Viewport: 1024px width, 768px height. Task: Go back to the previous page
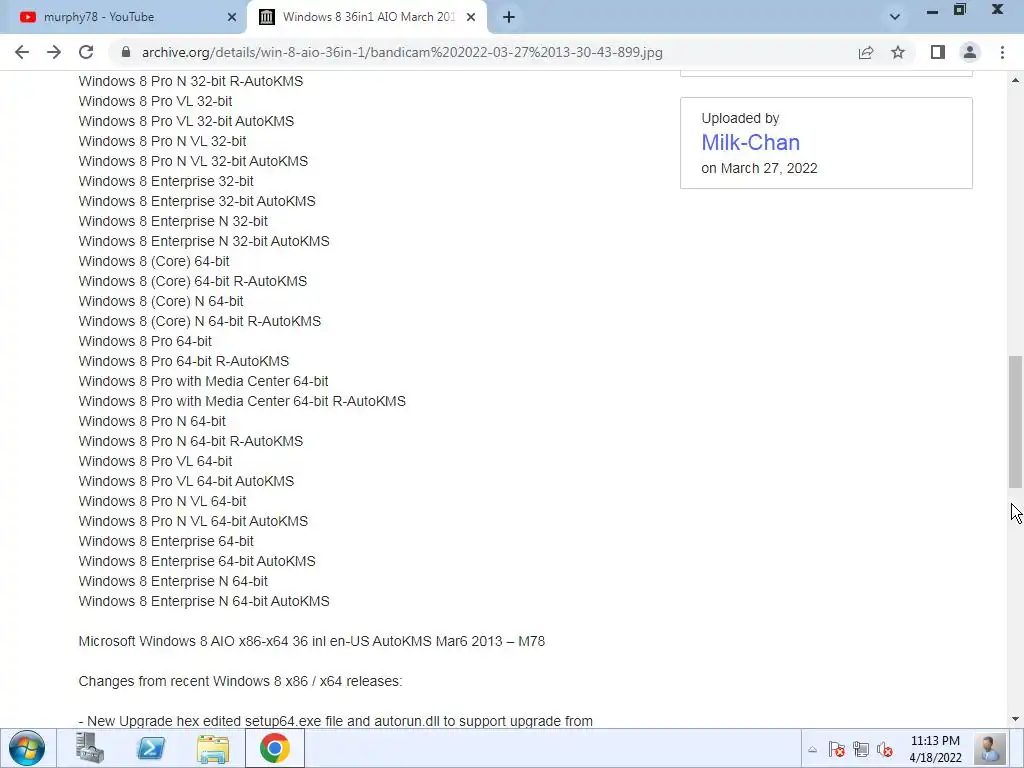(x=22, y=52)
